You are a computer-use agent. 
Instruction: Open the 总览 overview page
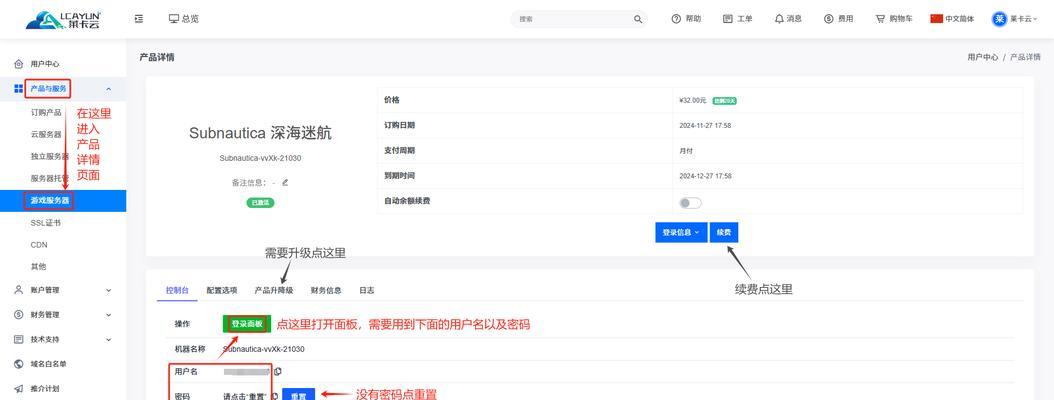184,19
